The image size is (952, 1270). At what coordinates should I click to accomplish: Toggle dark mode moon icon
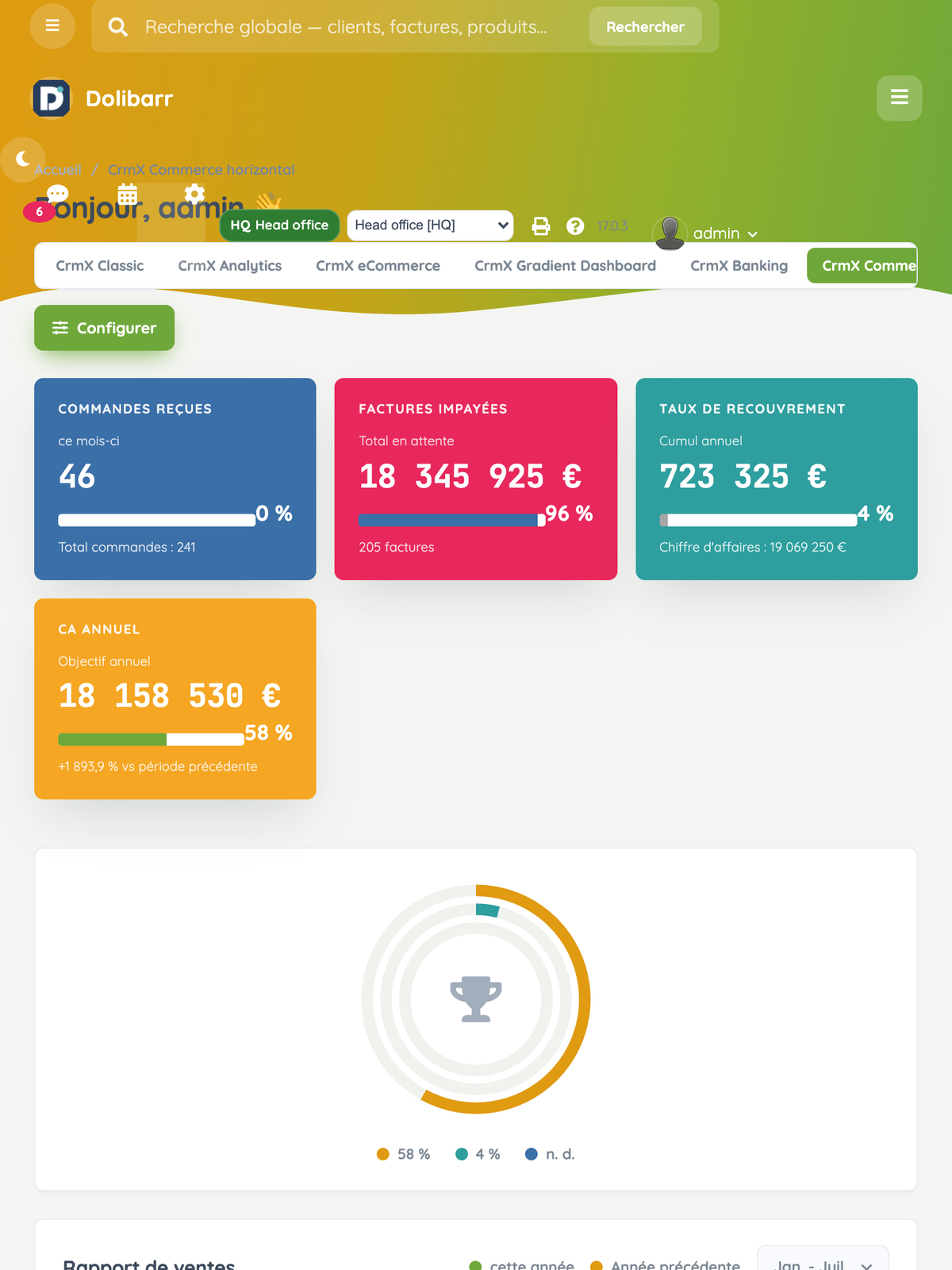coord(23,159)
